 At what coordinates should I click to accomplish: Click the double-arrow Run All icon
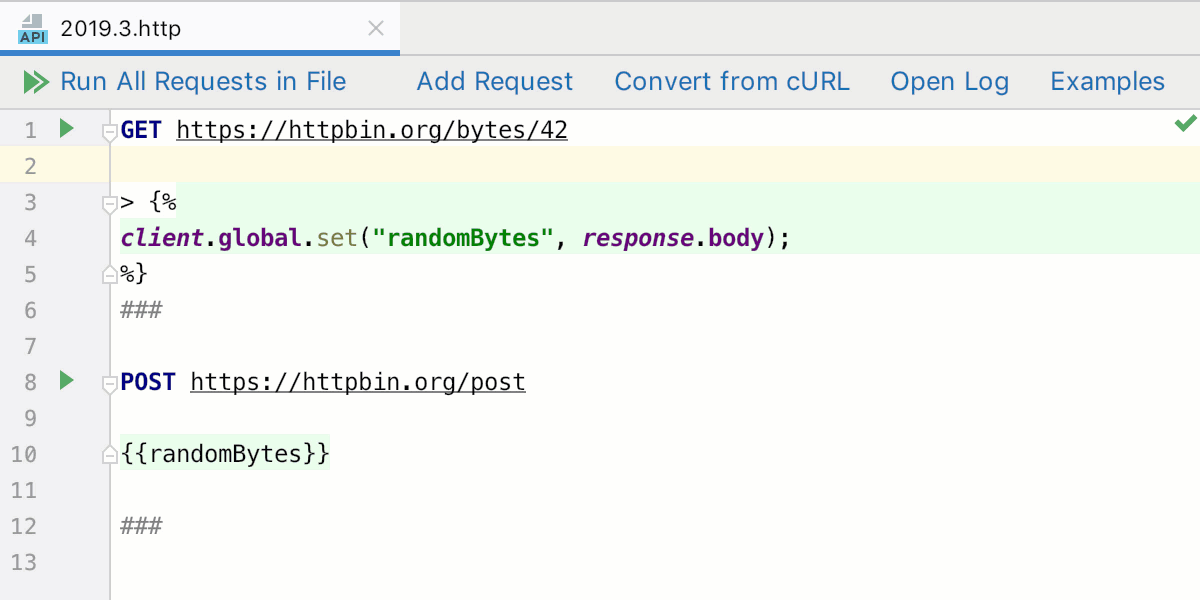(x=36, y=81)
